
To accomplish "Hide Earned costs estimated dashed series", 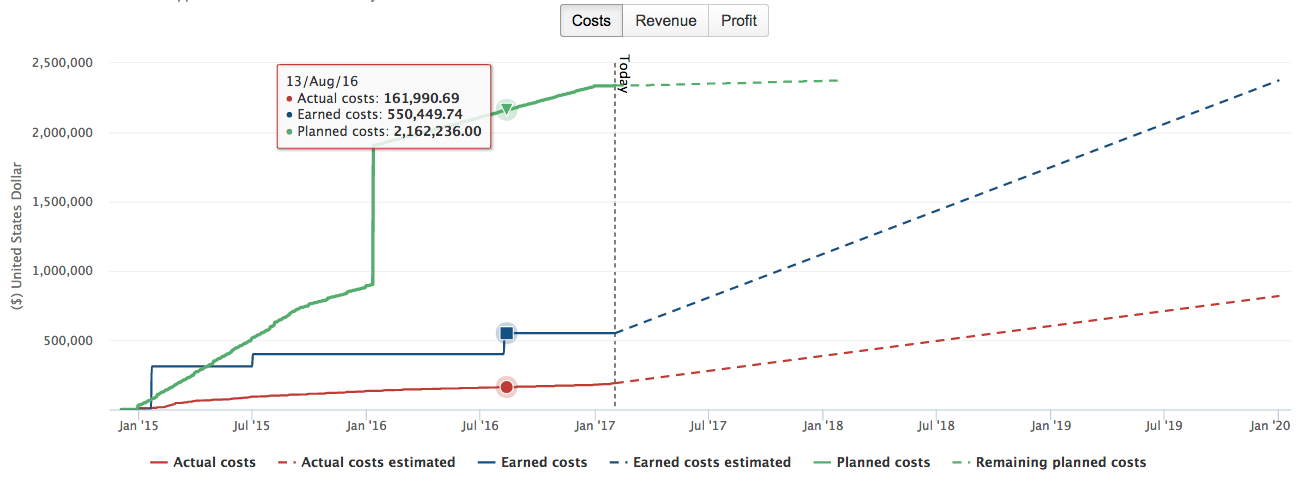I will 712,462.
